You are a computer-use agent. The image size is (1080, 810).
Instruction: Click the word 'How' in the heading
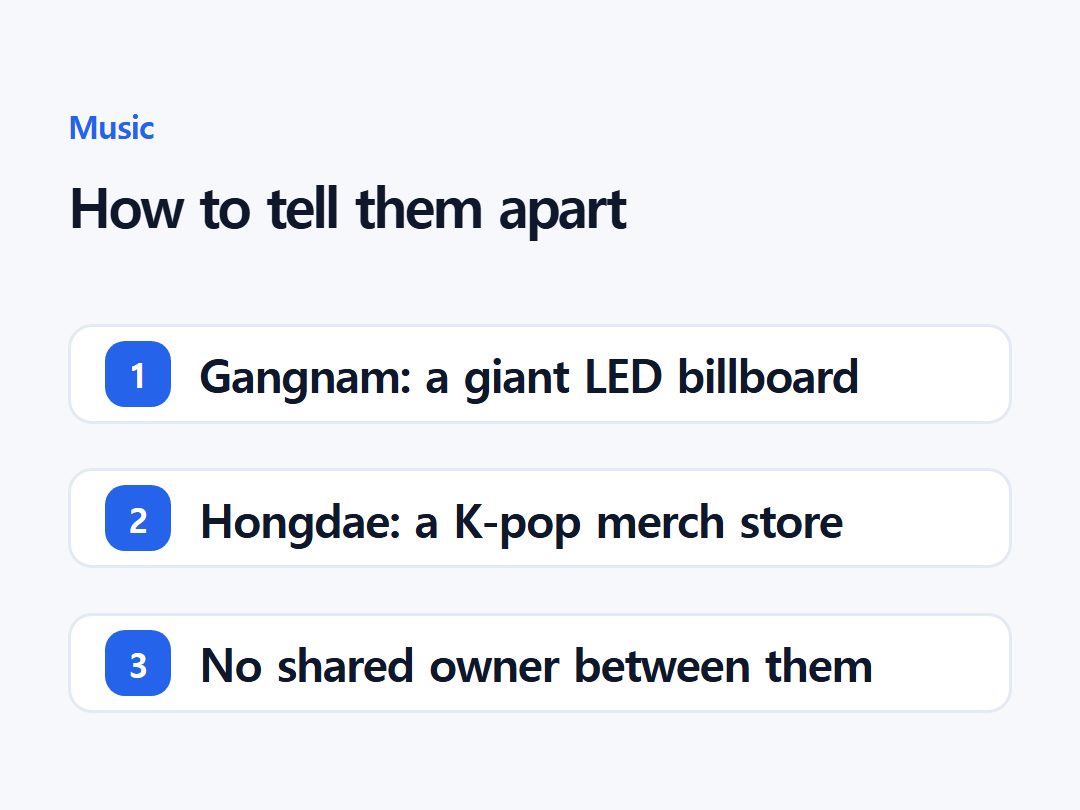127,209
